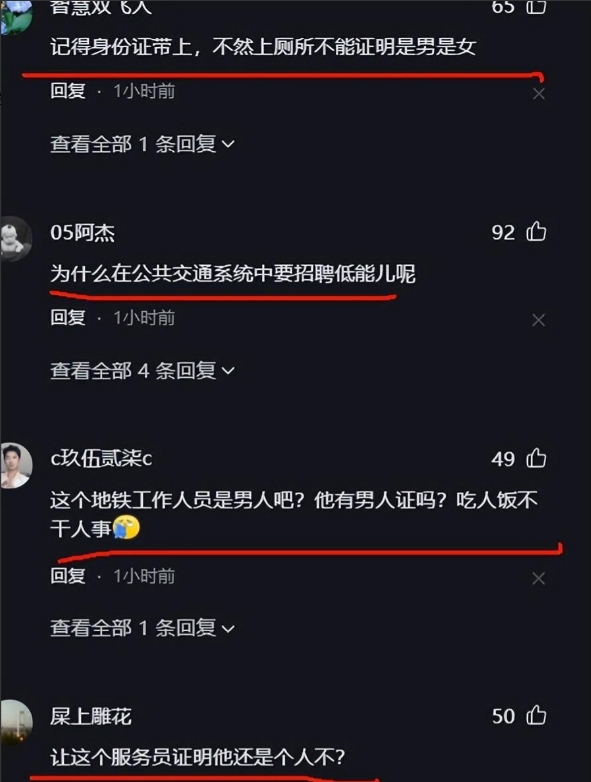Viewport: 591px width, 782px height.
Task: Expand 查看全部 4 条回复
Action: tap(142, 371)
